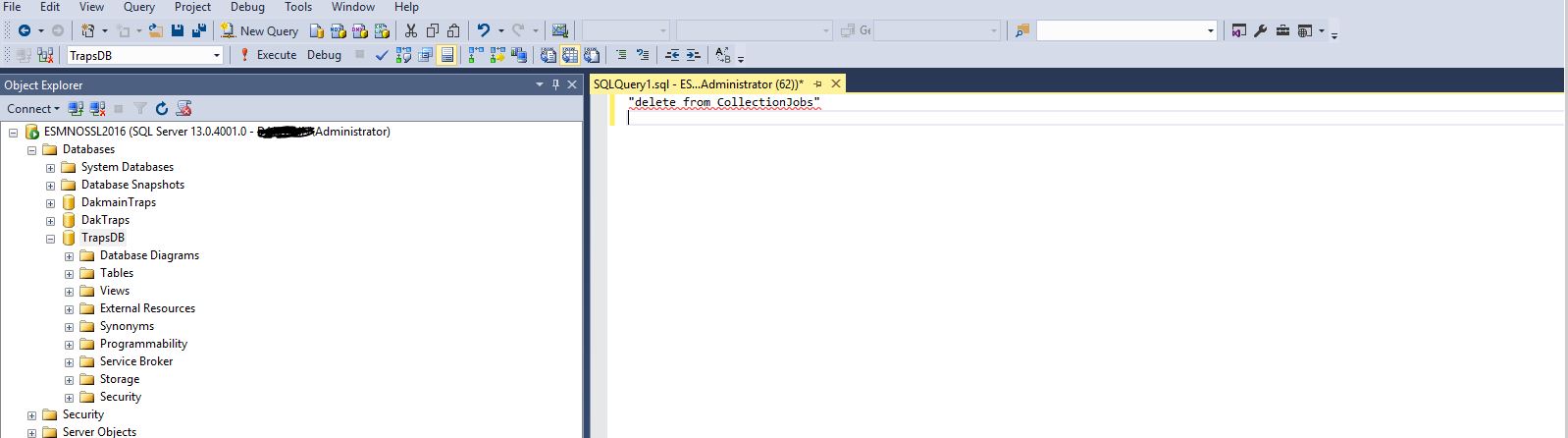Image resolution: width=1568 pixels, height=438 pixels.
Task: Click the New Query button
Action: tap(259, 30)
